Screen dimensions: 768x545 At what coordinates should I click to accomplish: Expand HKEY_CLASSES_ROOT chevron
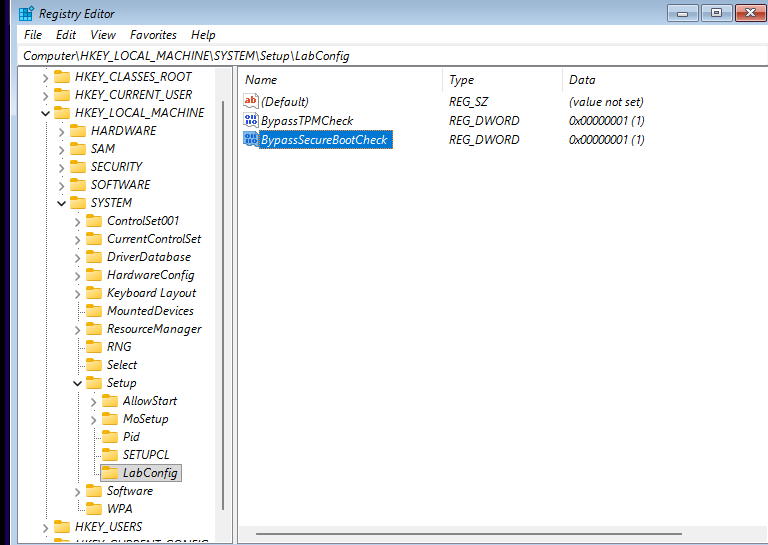click(45, 78)
